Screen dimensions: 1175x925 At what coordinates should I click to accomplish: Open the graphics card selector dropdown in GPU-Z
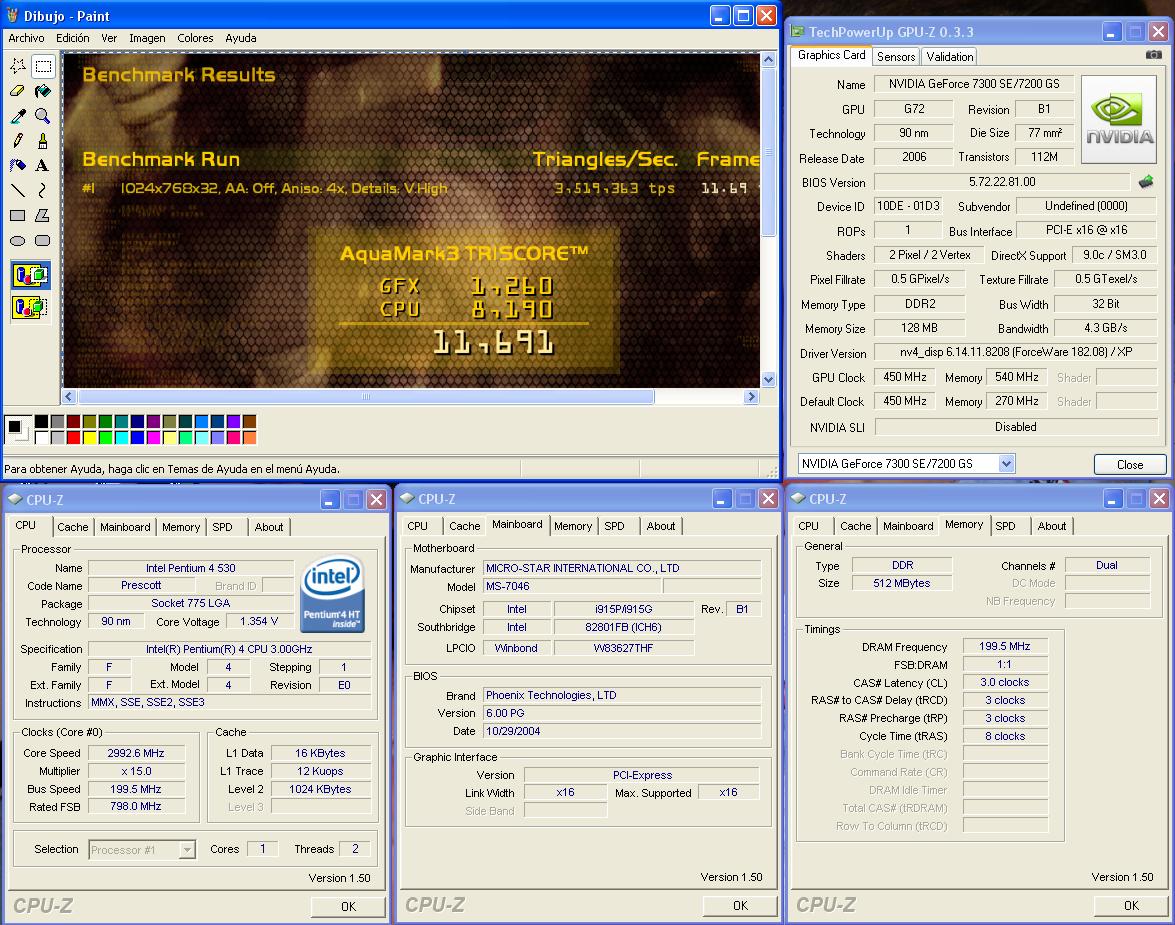pyautogui.click(x=1006, y=463)
